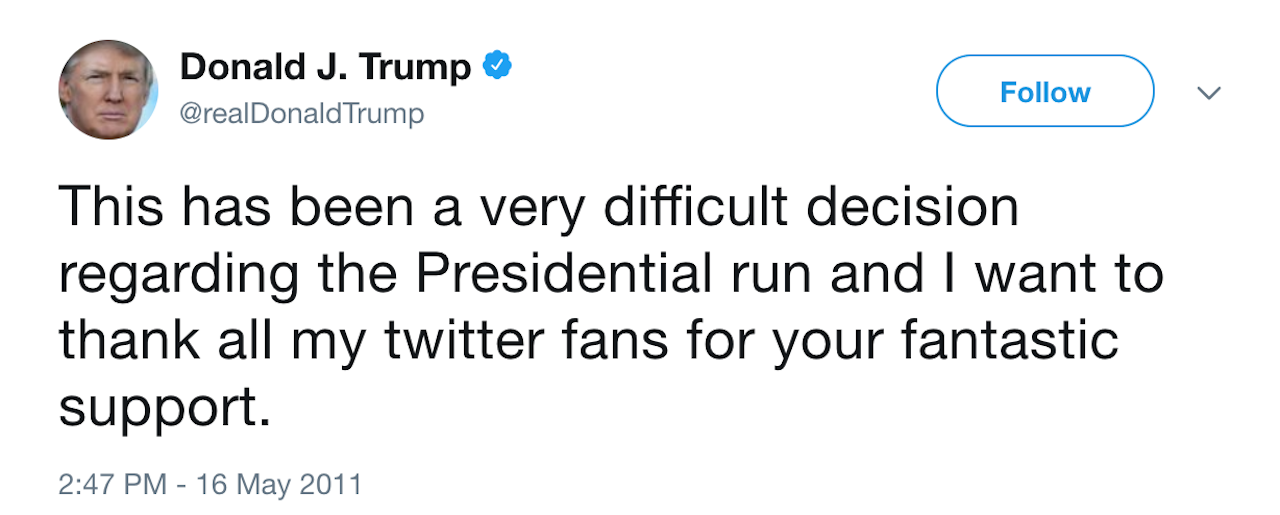
Task: Click the word "decision" in the tweet
Action: (x=913, y=207)
